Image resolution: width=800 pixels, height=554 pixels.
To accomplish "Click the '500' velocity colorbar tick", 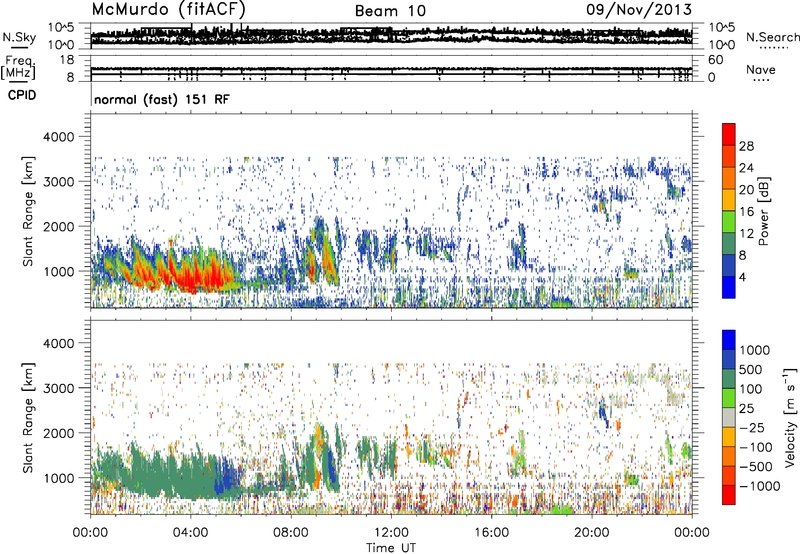I will (749, 369).
